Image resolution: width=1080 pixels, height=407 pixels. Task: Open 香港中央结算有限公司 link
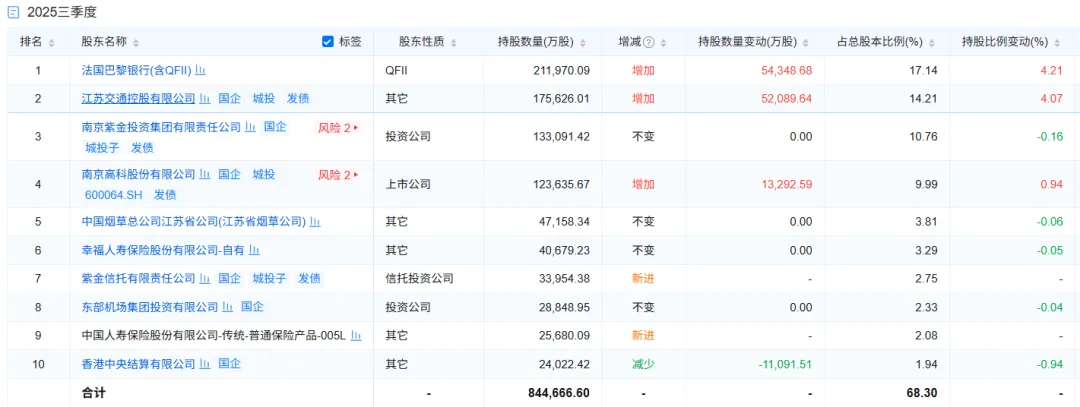pyautogui.click(x=138, y=363)
